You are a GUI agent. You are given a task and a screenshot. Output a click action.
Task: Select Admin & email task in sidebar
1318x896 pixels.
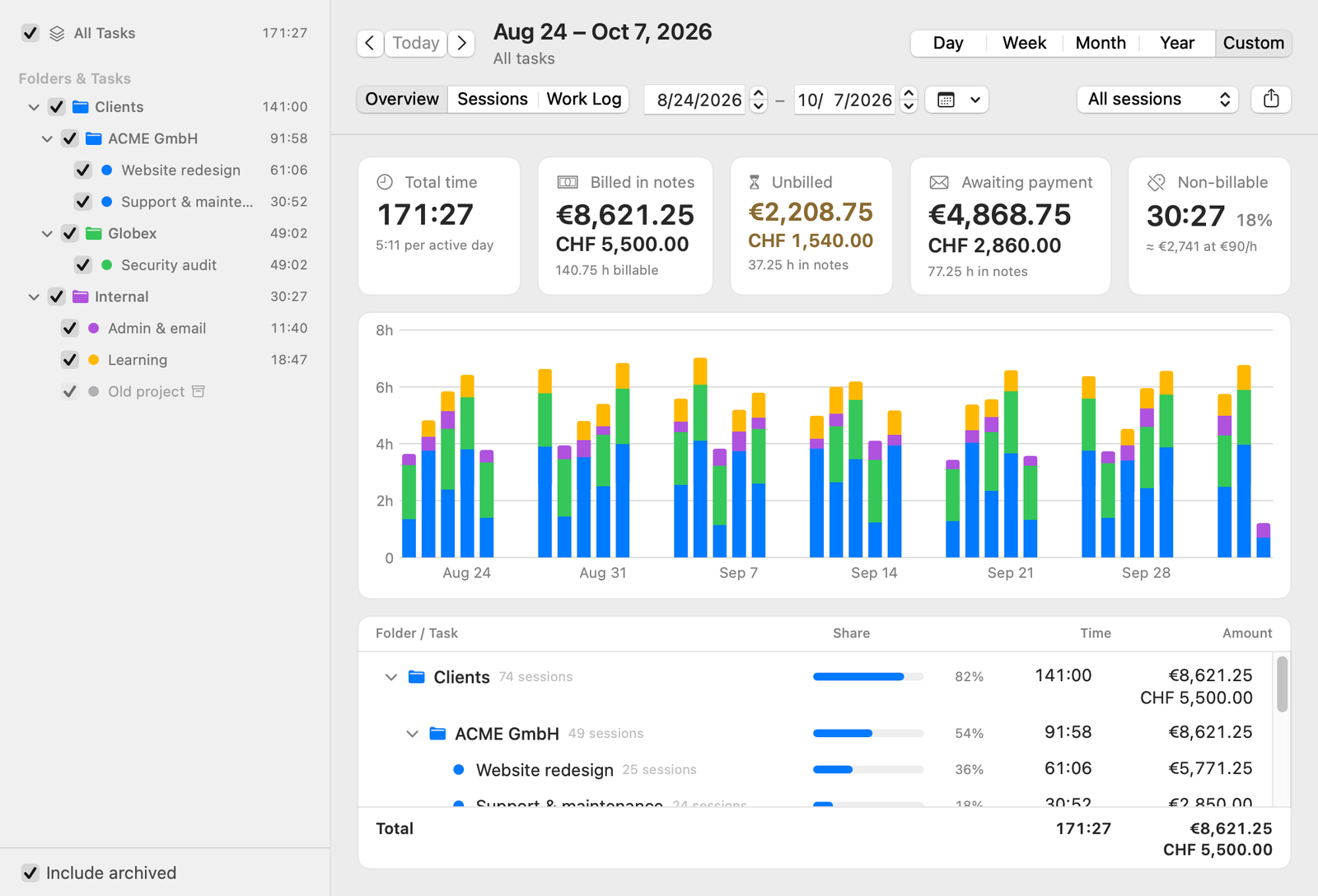pos(157,328)
